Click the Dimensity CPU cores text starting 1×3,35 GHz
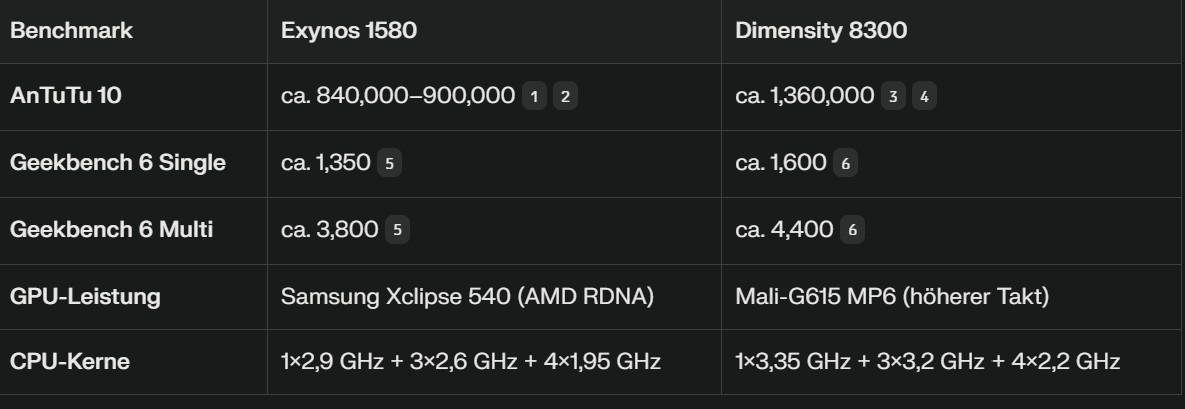This screenshot has height=409, width=1185. tap(928, 360)
